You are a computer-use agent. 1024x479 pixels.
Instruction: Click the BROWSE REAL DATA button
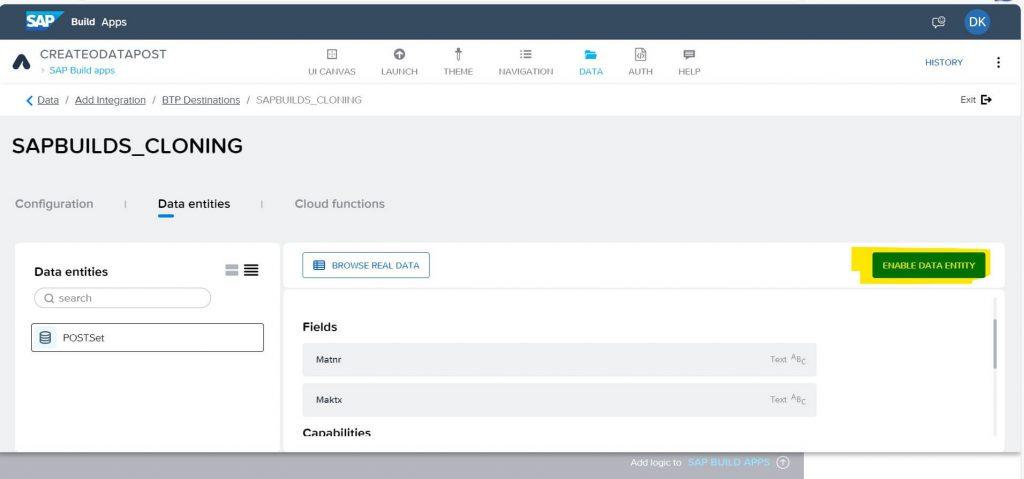pyautogui.click(x=366, y=265)
